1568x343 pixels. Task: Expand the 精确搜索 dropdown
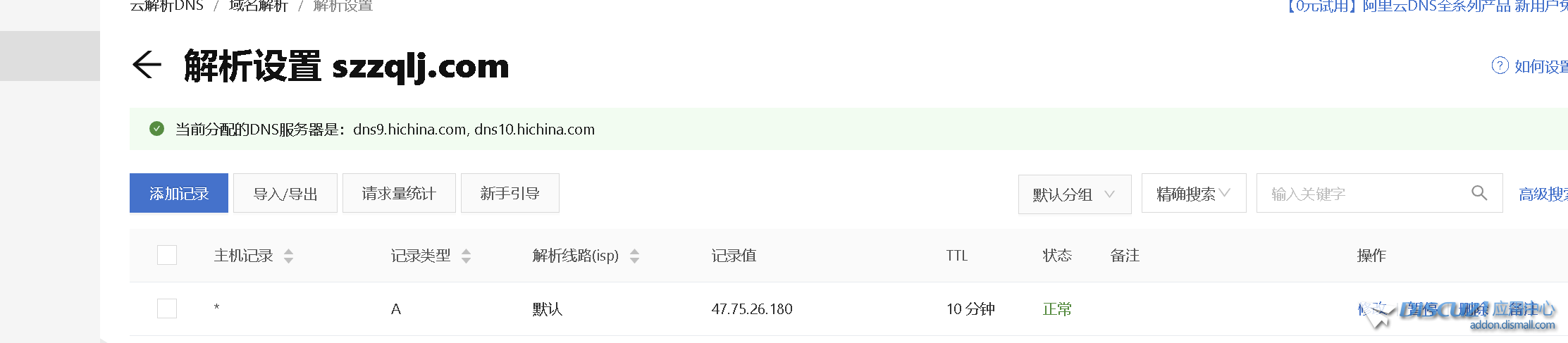(1194, 194)
